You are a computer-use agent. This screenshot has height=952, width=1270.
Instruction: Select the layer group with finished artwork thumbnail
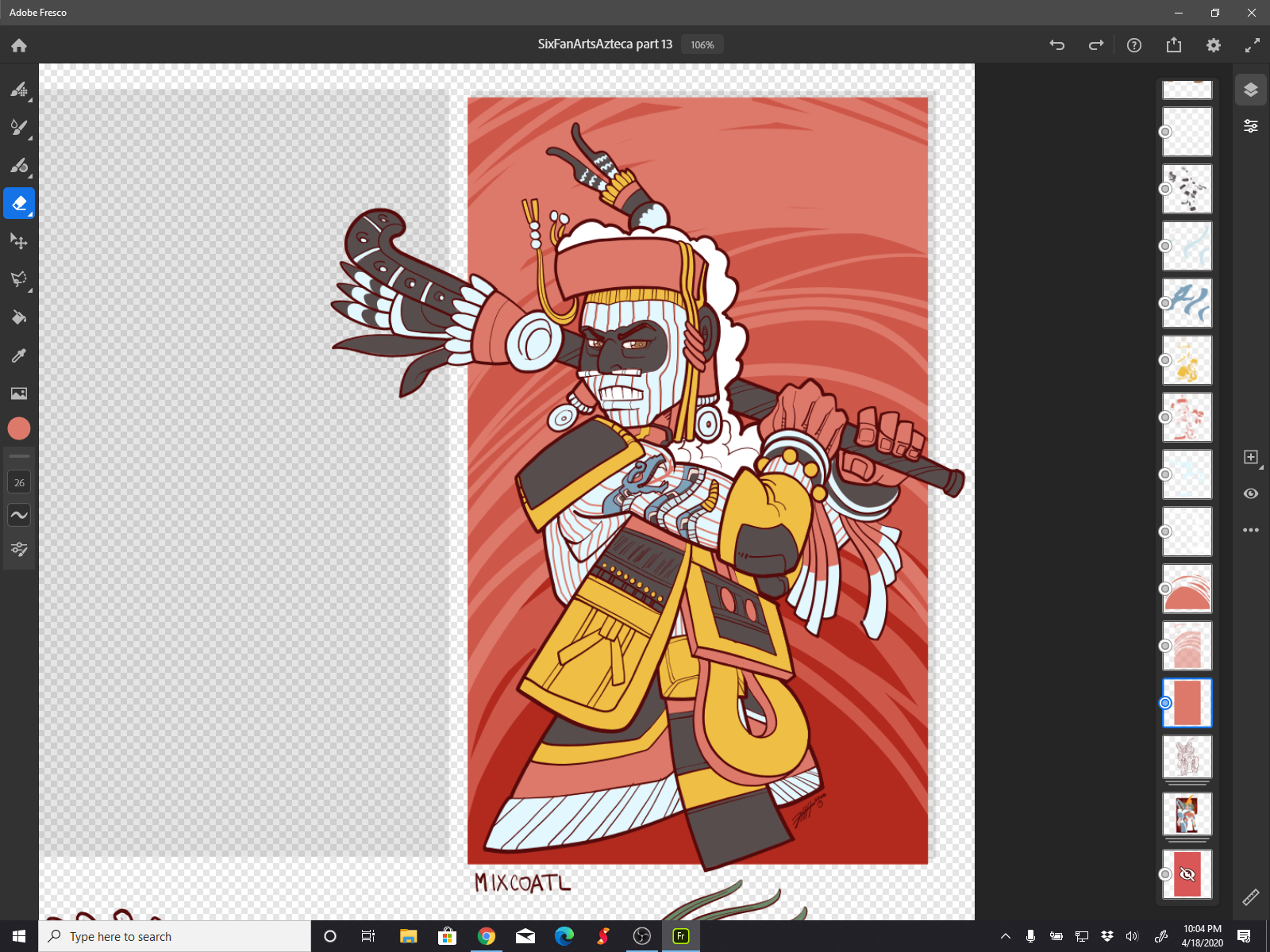pos(1187,814)
